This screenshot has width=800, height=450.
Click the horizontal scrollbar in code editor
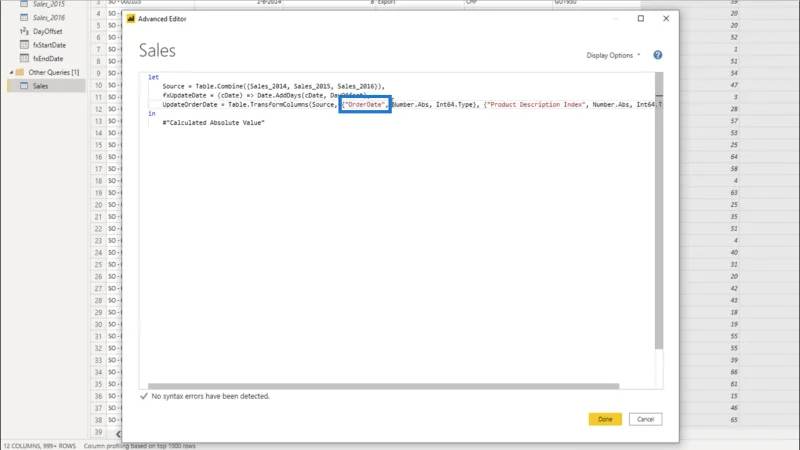[x=383, y=386]
